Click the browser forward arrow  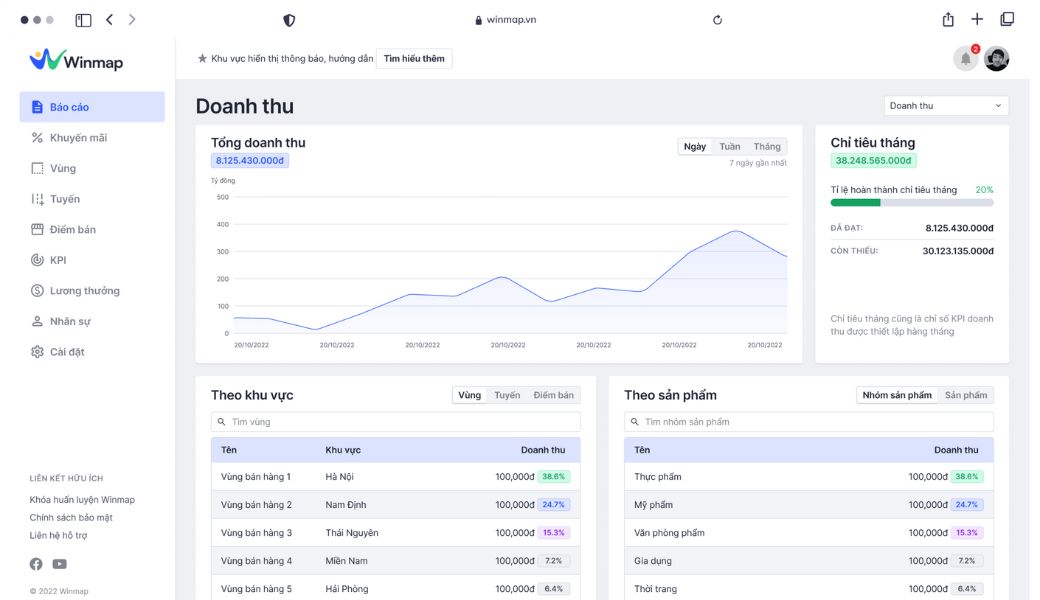(132, 20)
